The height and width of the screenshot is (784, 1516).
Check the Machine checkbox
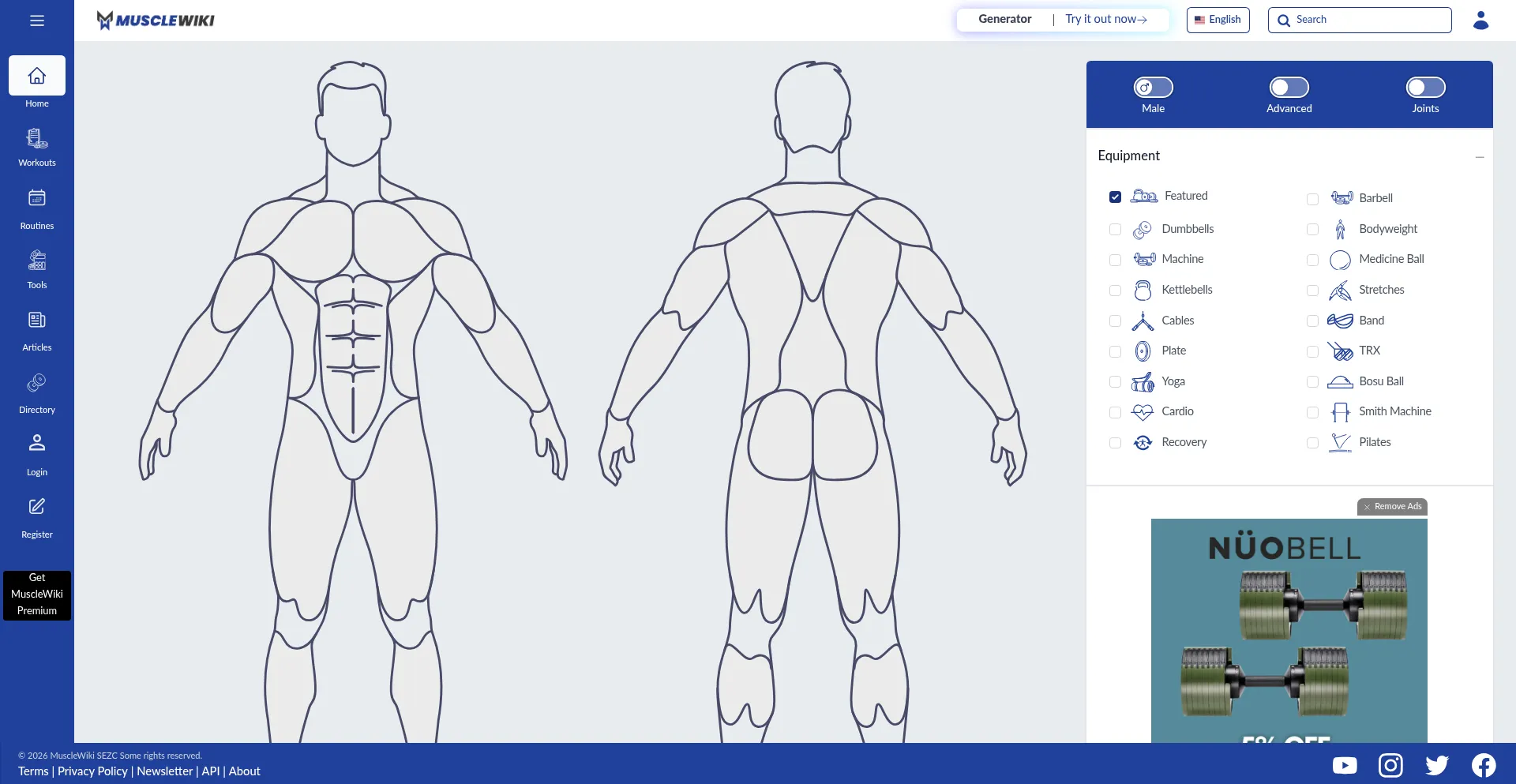tap(1115, 260)
